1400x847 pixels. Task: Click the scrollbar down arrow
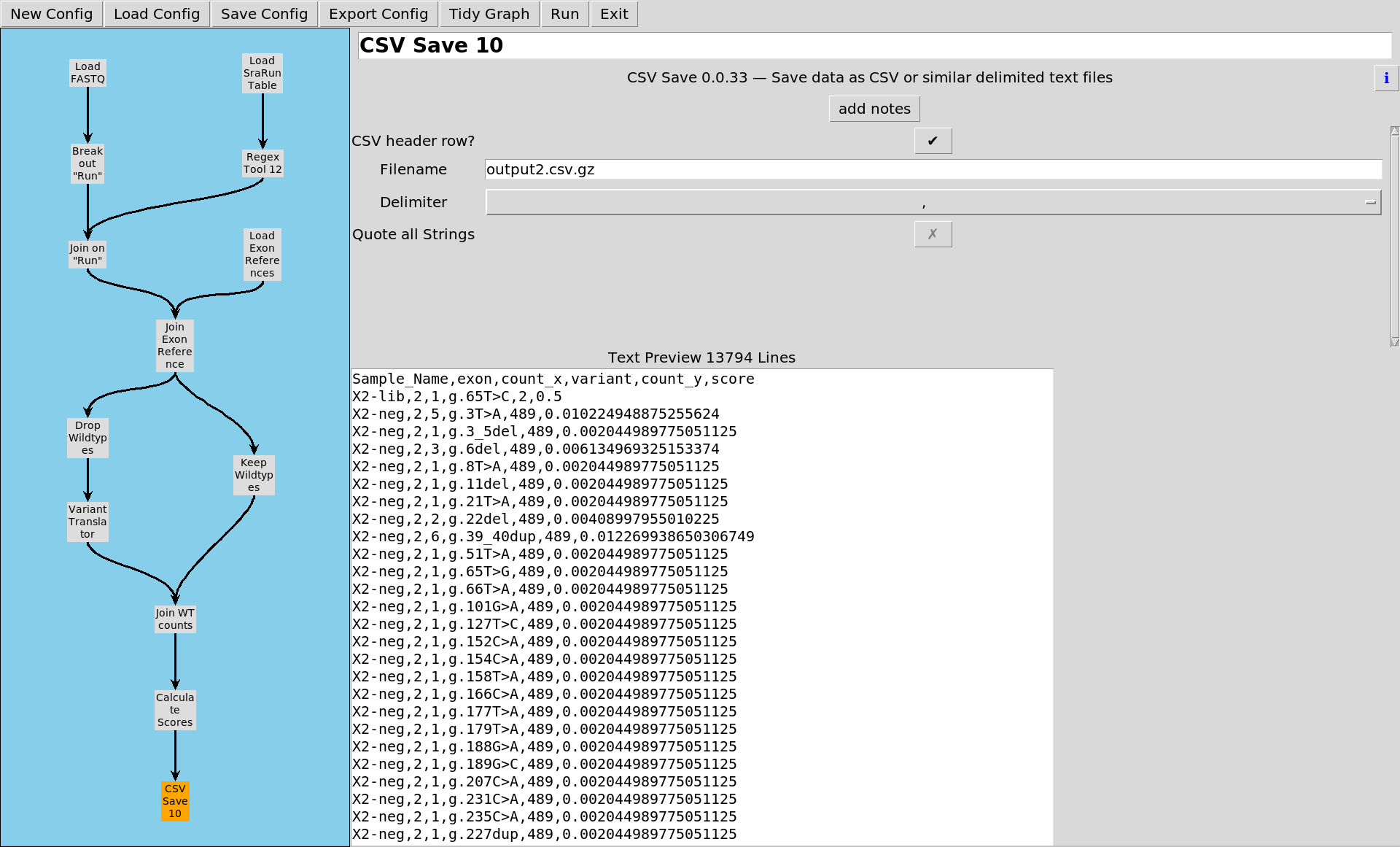(1394, 342)
